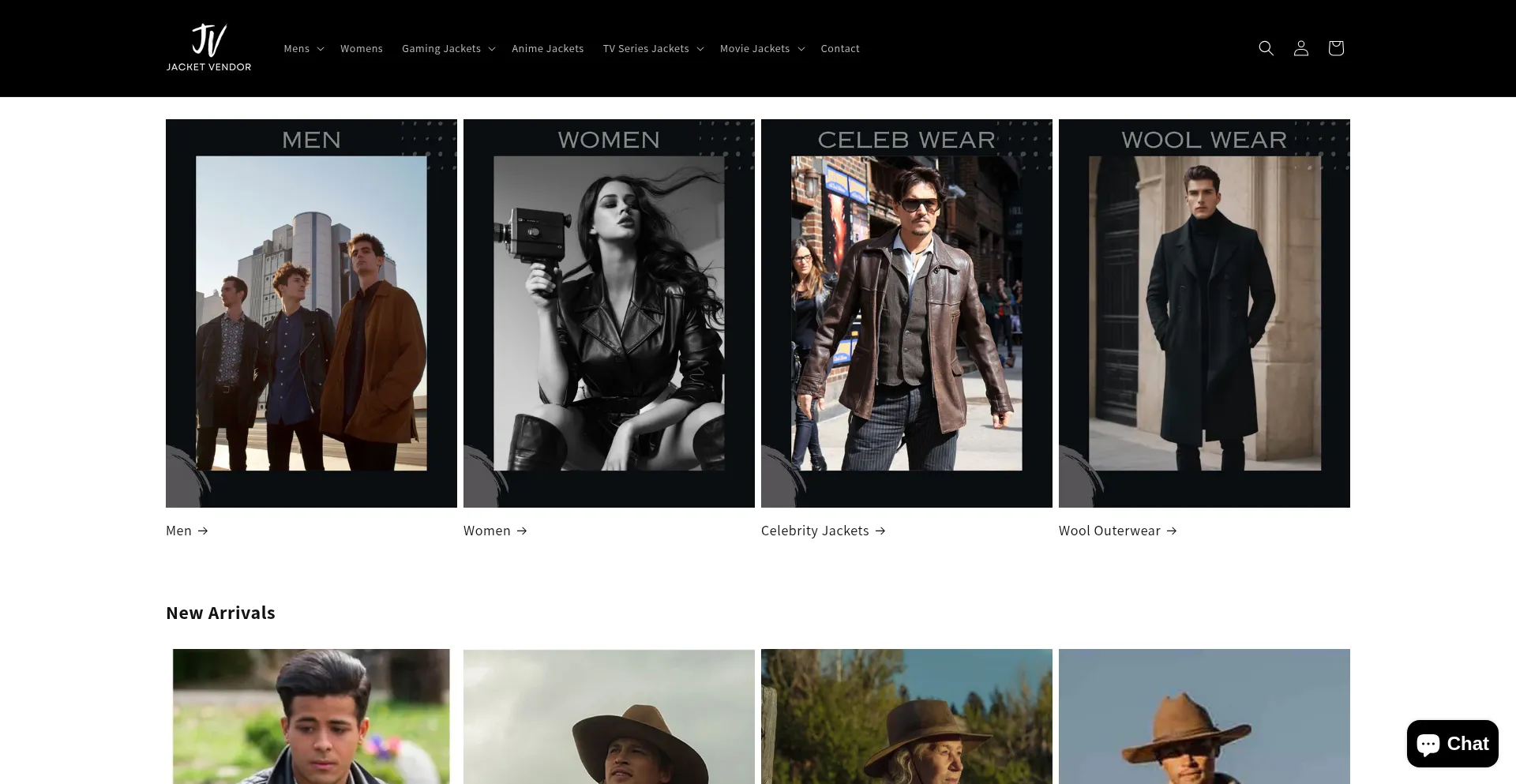The height and width of the screenshot is (784, 1516).
Task: Open the search magnifier icon
Action: (x=1266, y=48)
